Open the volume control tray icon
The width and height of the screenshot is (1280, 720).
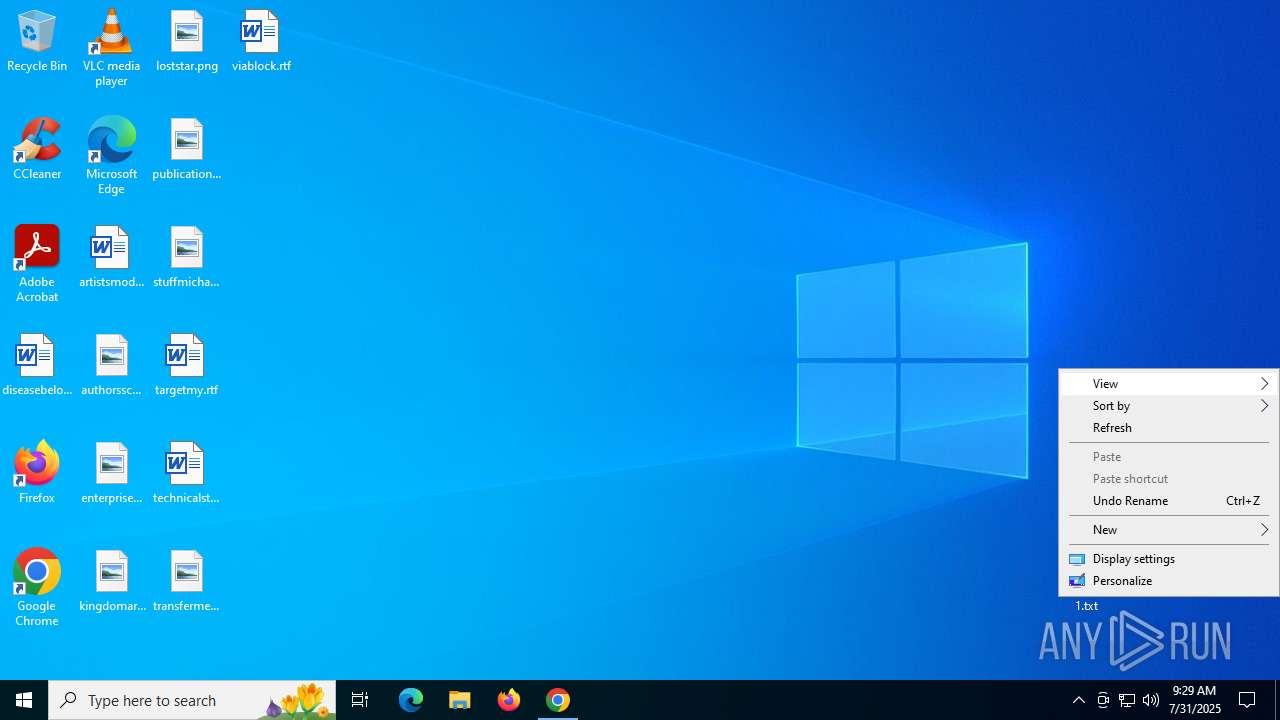click(x=1151, y=700)
